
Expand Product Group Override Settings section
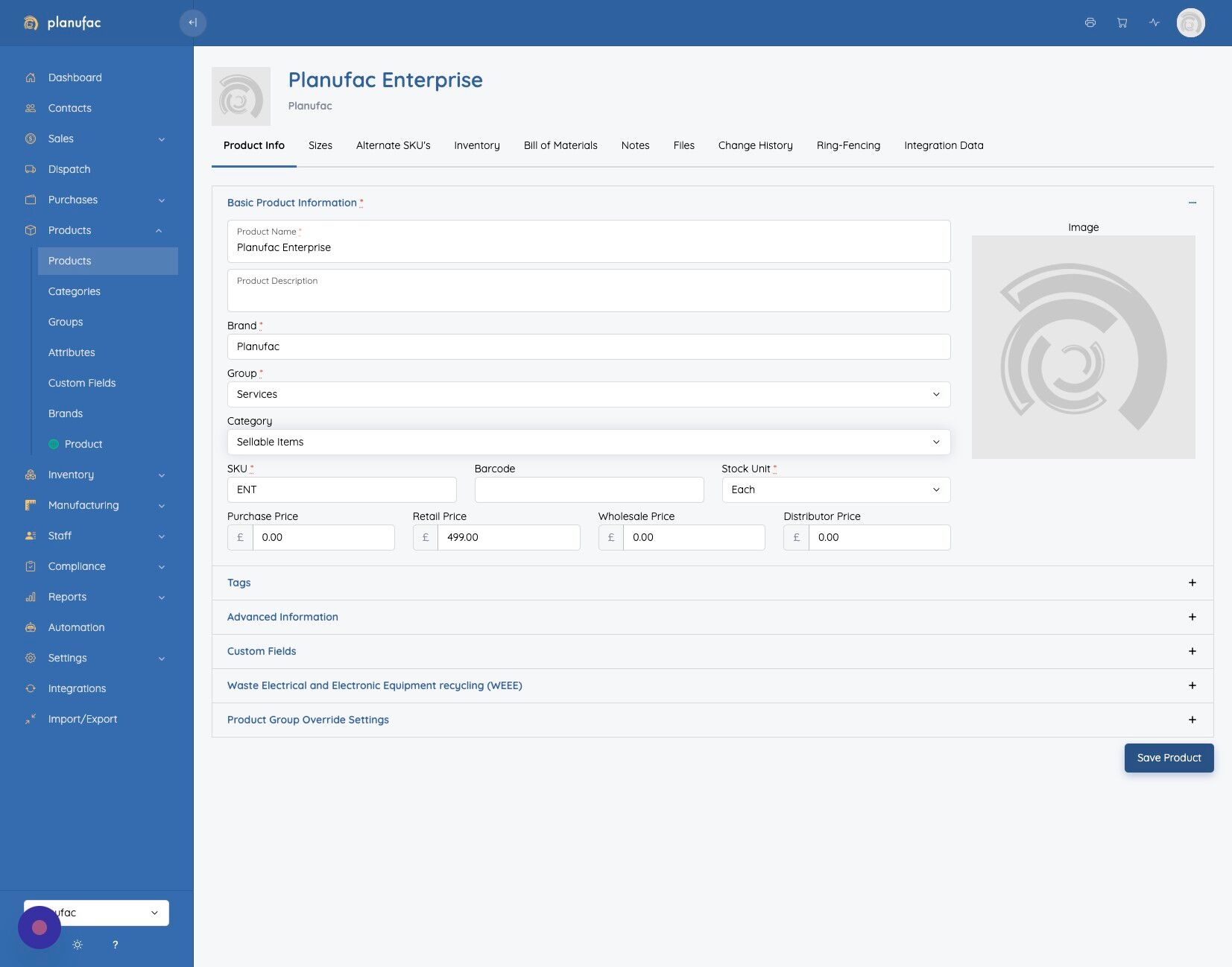click(1192, 720)
